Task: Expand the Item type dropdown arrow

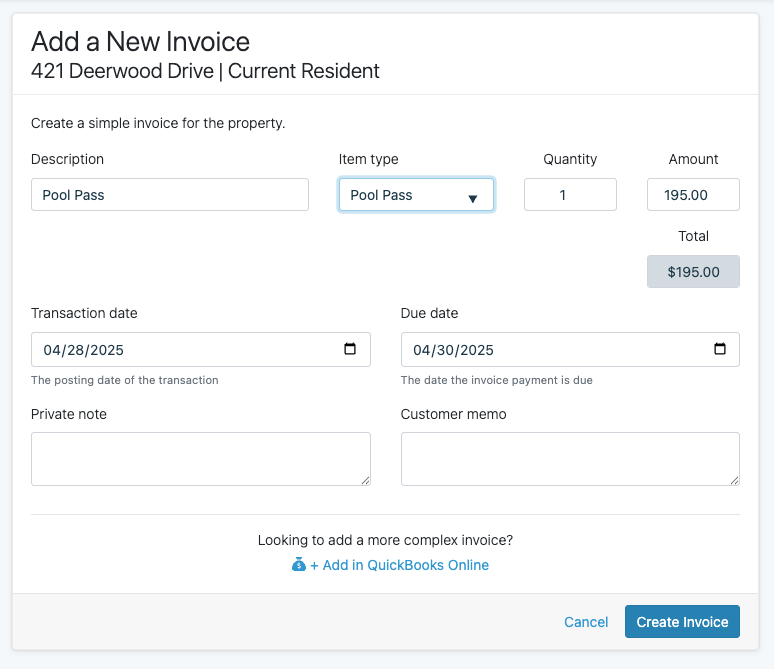Action: click(x=472, y=198)
